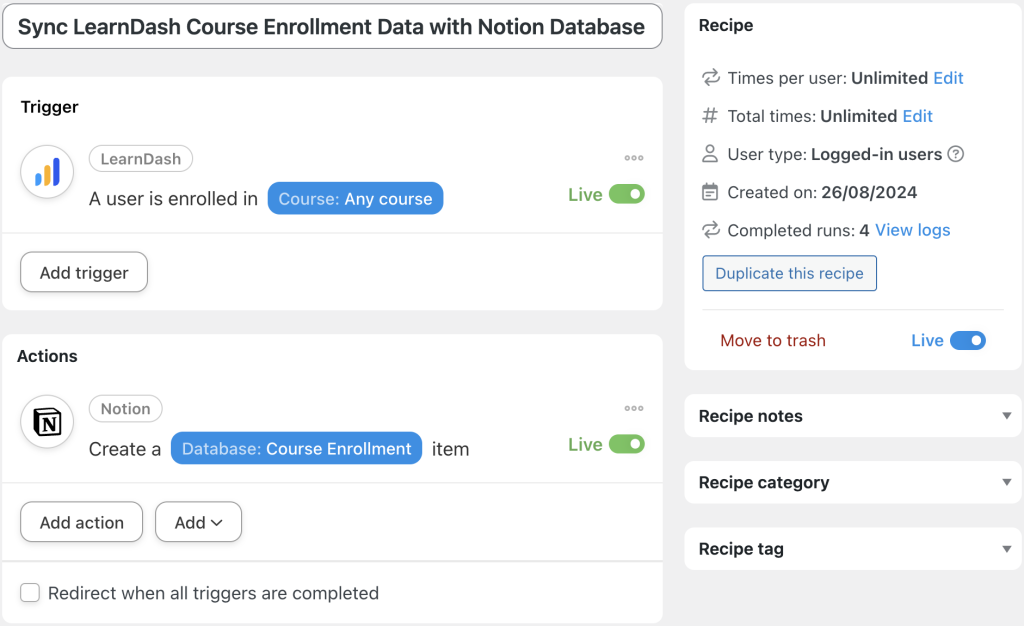Click the user icon beside User type
Viewport: 1024px width, 626px height.
[711, 155]
